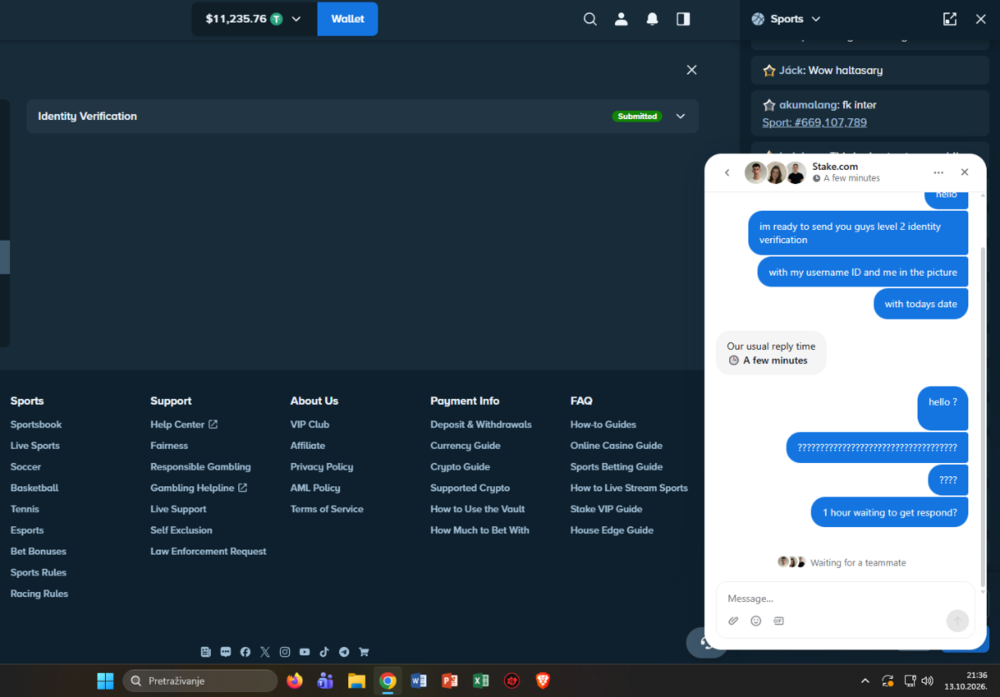Open the Deposit & Withdrawals footer link
This screenshot has width=1000, height=697.
click(x=481, y=424)
